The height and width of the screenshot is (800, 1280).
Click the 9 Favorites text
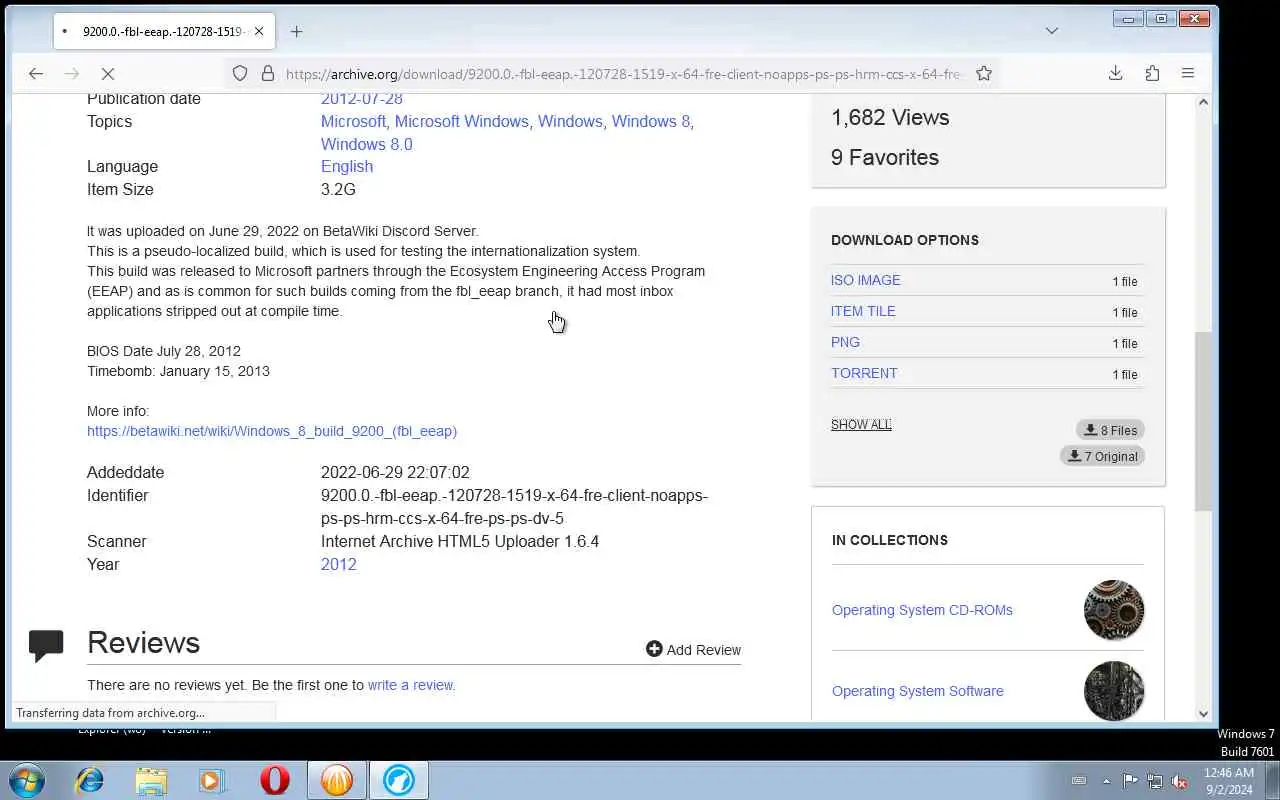pos(885,157)
